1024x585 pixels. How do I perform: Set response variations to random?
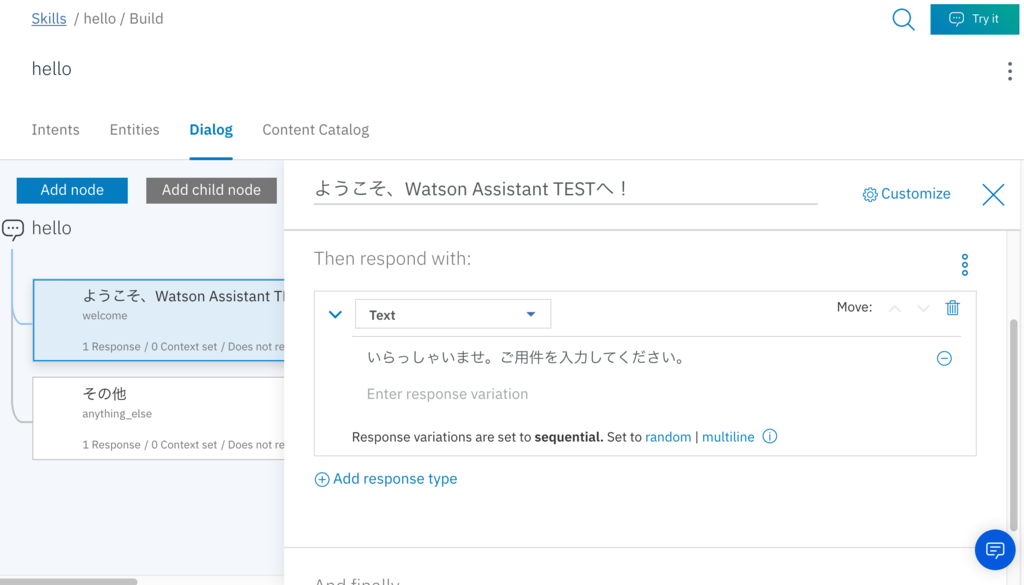click(668, 437)
